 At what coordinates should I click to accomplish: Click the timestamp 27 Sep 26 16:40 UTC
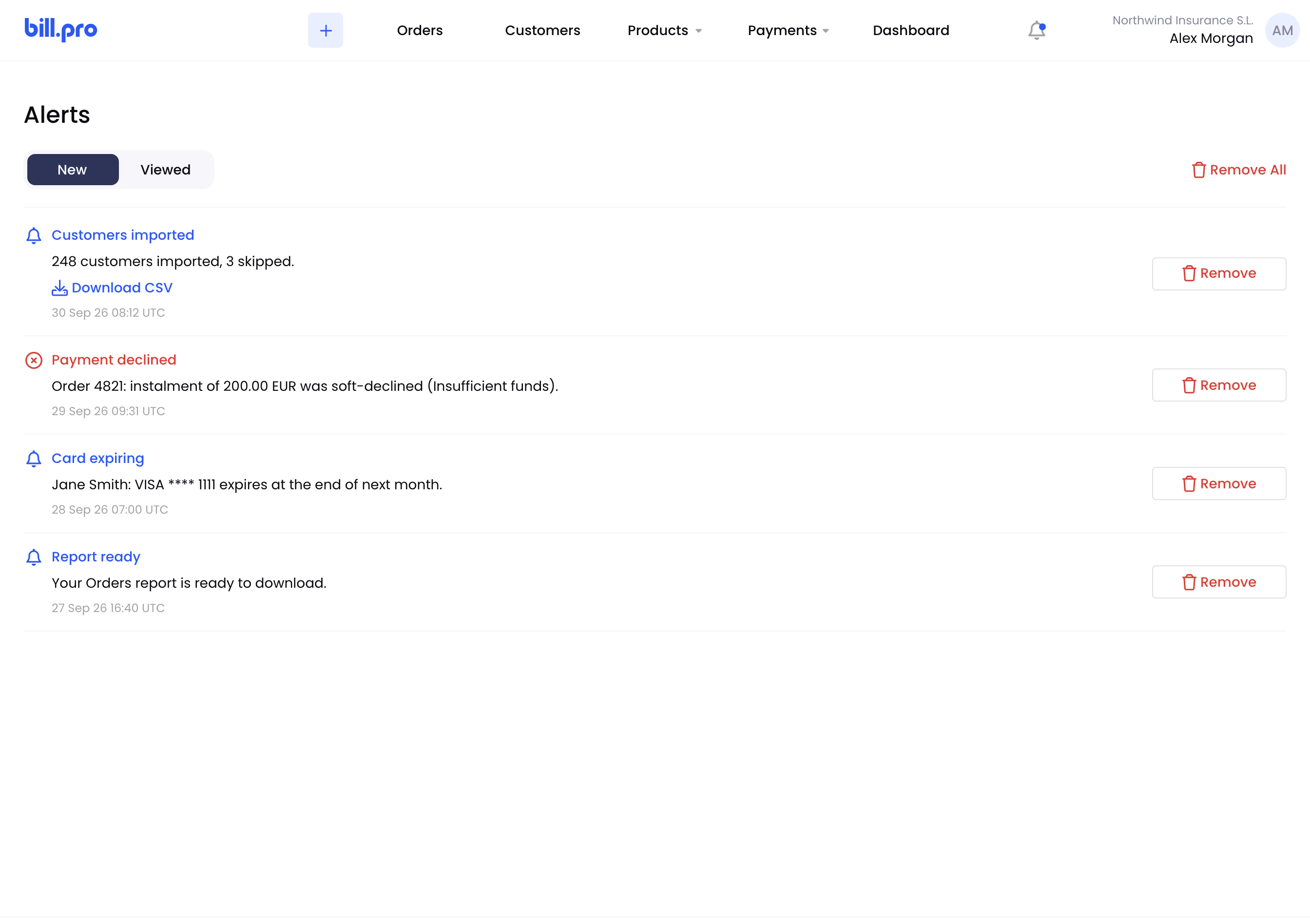point(108,608)
